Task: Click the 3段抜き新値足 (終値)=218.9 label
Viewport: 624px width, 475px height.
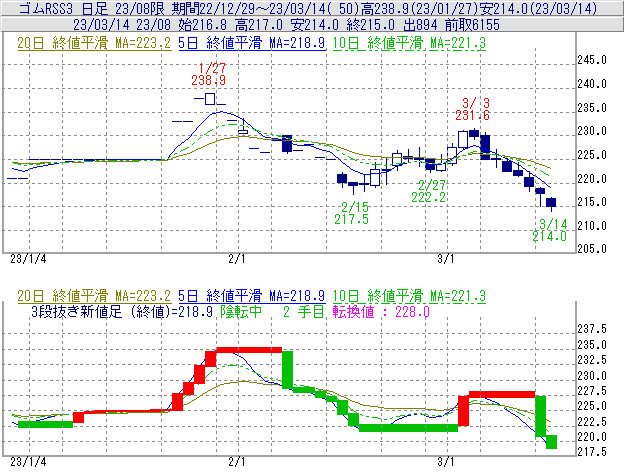Action: (122, 311)
